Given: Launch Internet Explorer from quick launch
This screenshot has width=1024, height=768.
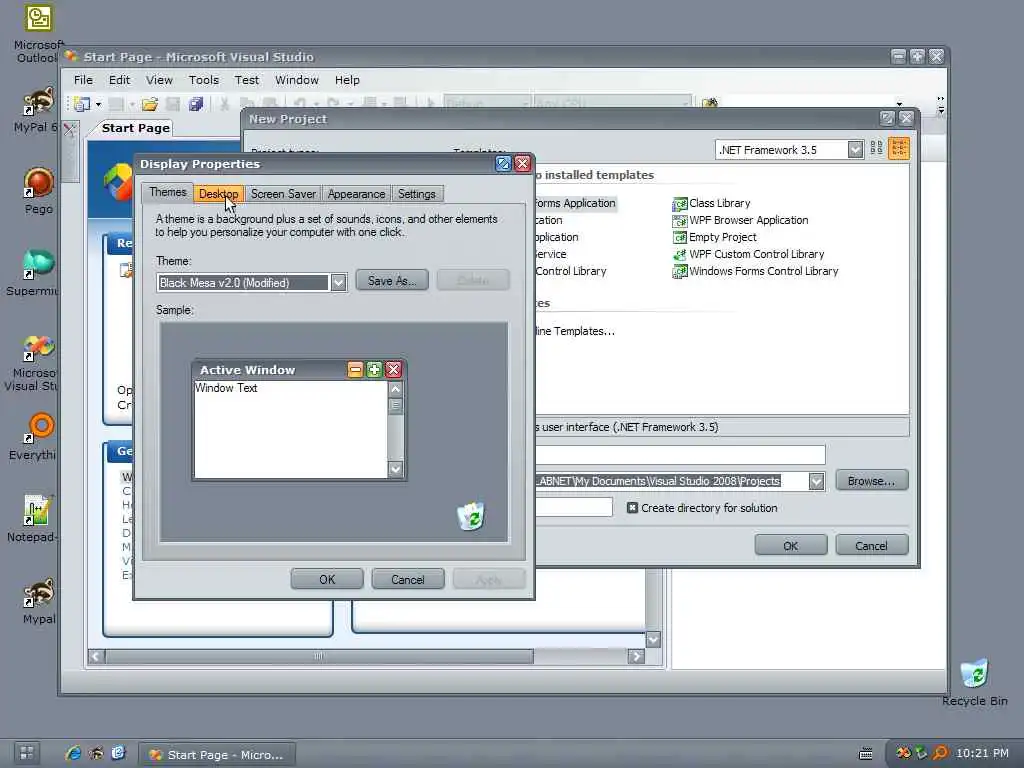Looking at the screenshot, I should [73, 754].
